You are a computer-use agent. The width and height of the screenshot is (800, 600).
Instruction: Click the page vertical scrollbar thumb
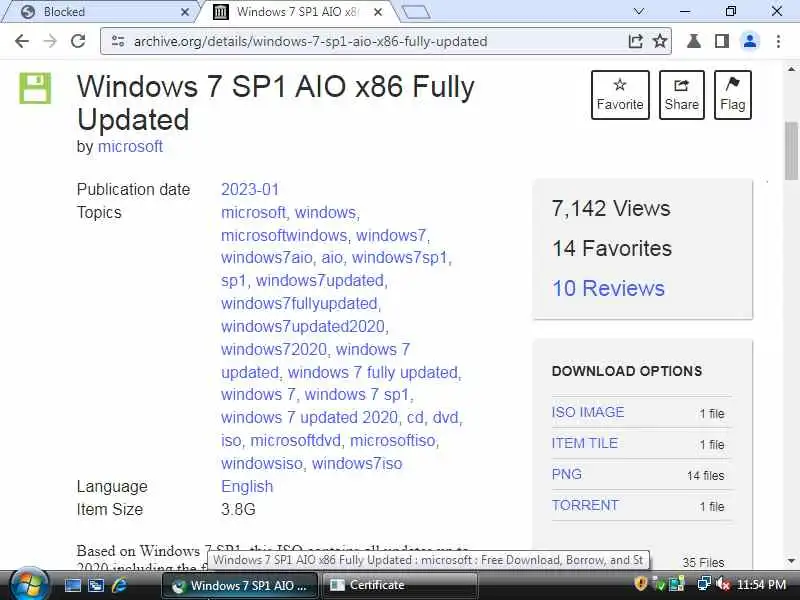pos(791,151)
